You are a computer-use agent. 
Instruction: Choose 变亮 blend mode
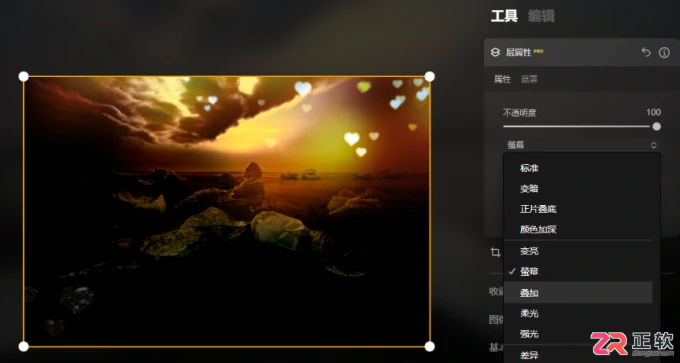pyautogui.click(x=578, y=251)
